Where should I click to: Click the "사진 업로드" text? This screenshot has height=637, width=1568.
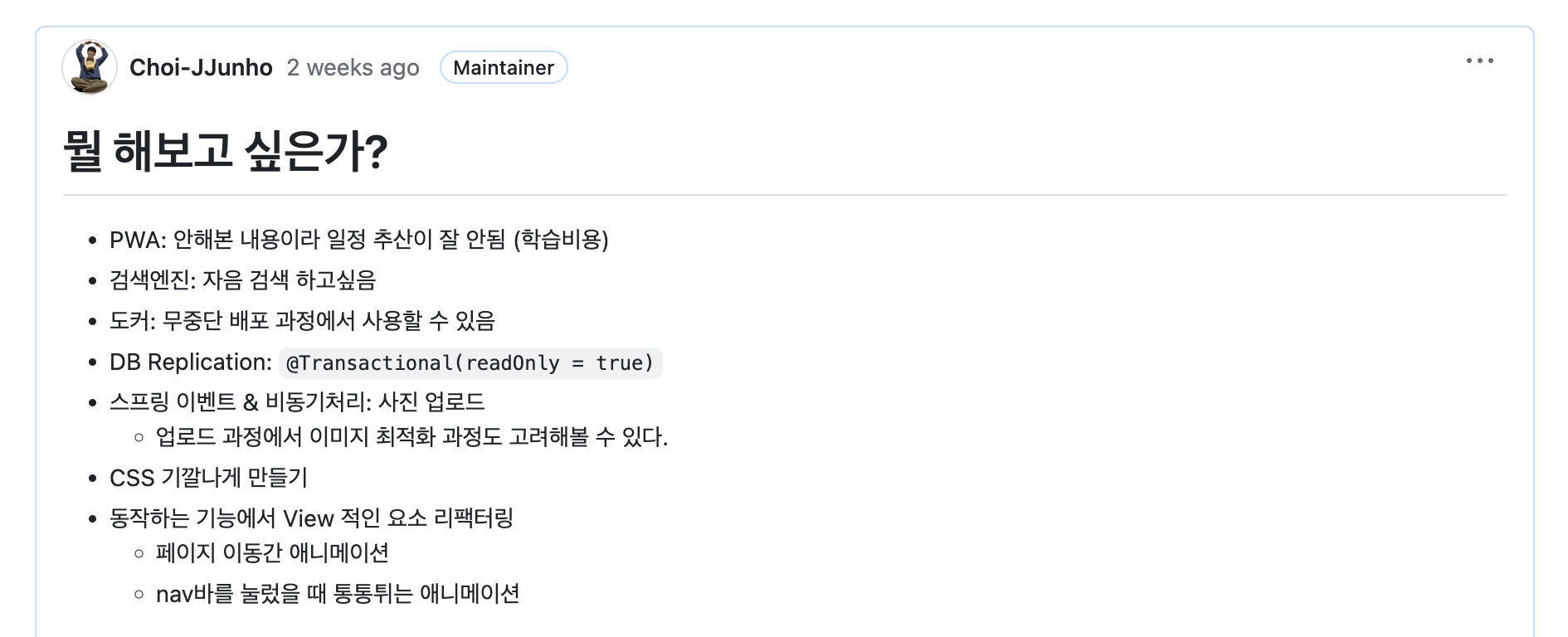pos(431,402)
